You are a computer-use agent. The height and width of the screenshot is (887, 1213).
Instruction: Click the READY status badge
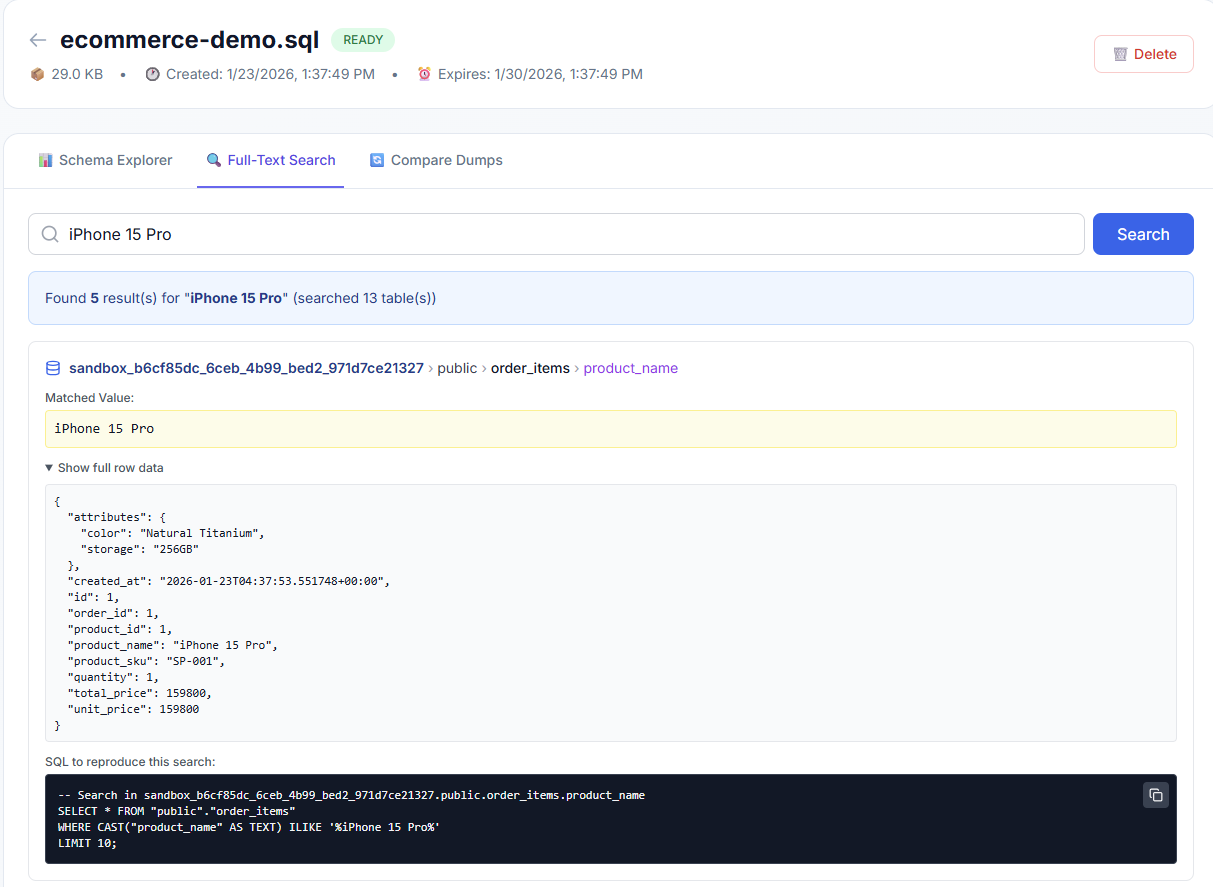(363, 40)
